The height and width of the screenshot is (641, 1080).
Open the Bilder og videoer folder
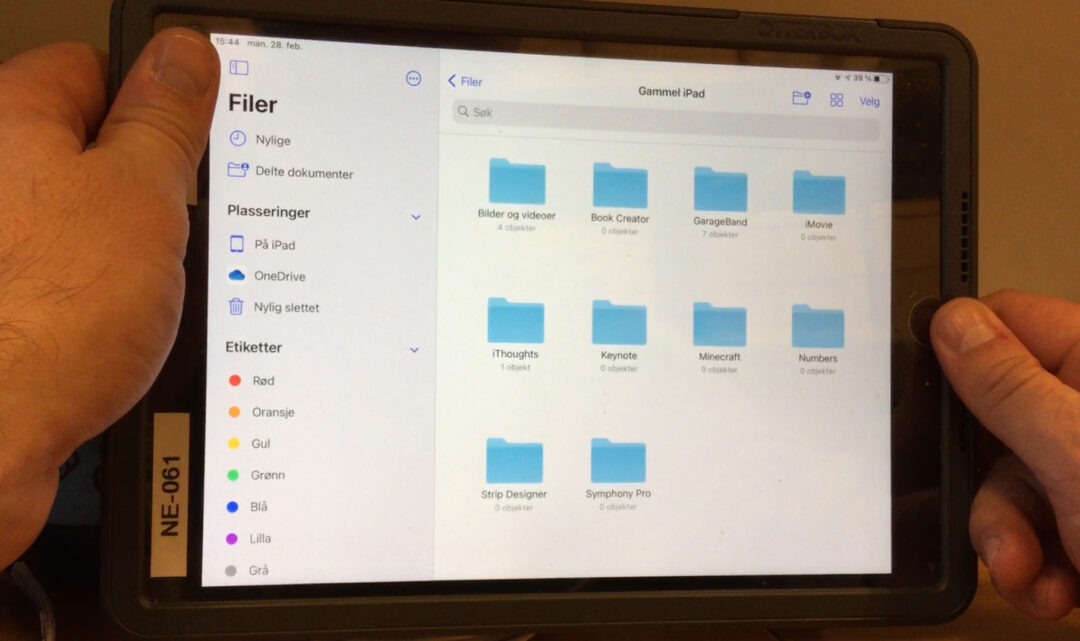(x=517, y=183)
